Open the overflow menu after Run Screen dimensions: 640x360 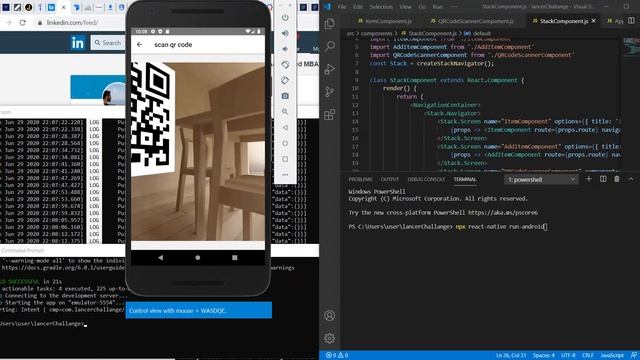tap(454, 7)
